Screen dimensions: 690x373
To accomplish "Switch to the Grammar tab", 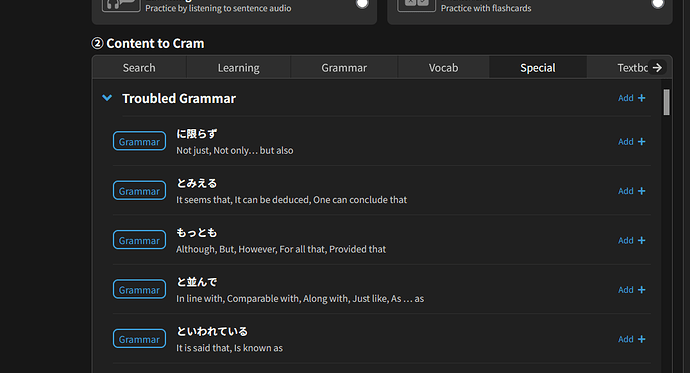I will 344,68.
